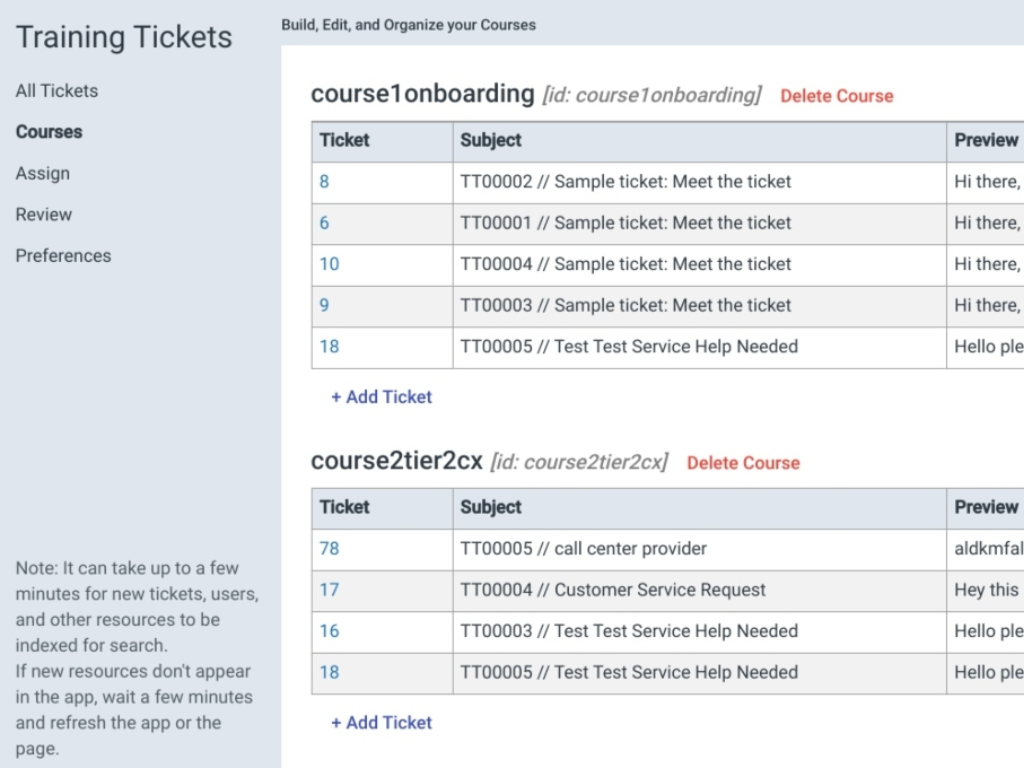Navigate to the Review section

pos(44,214)
